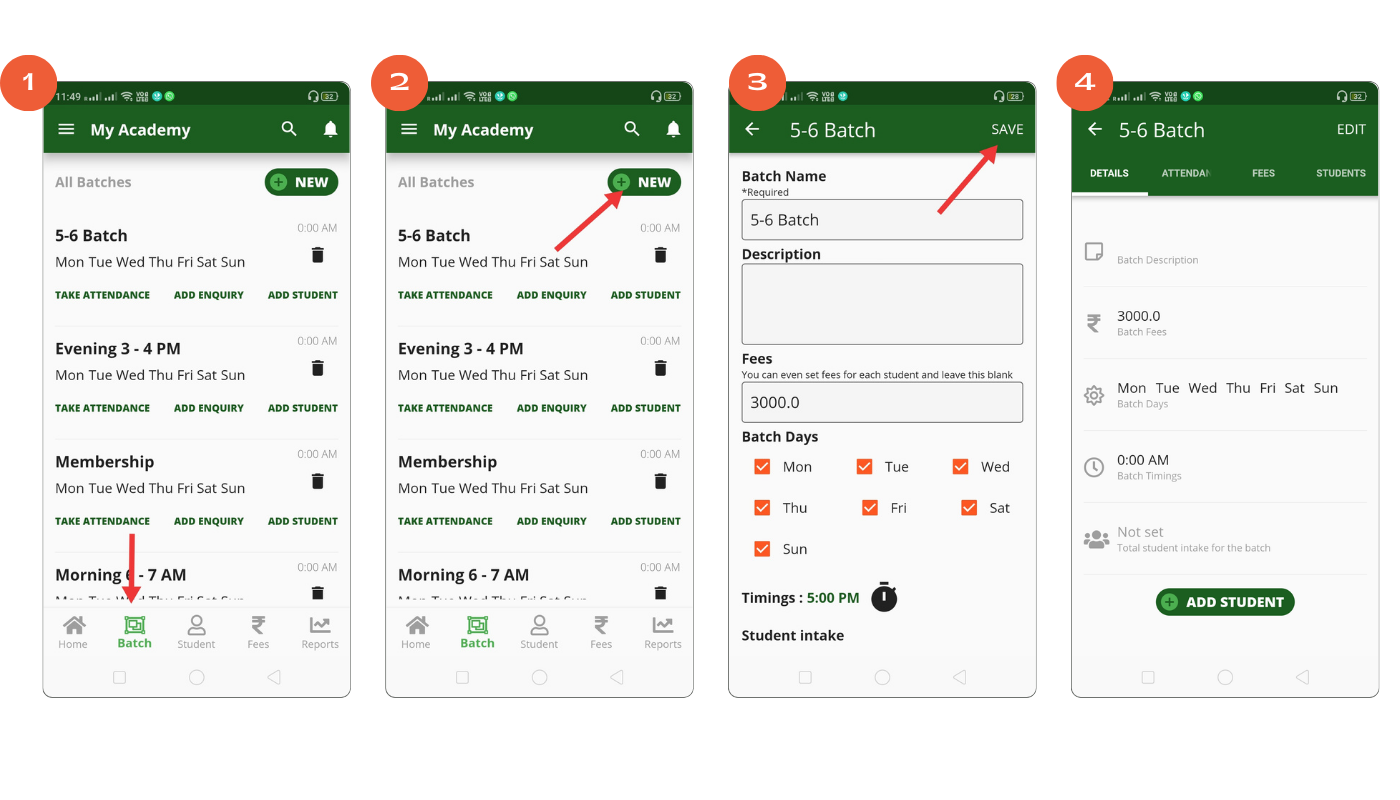The height and width of the screenshot is (800, 1400).
Task: Open hamburger menu in screen 1
Action: coord(66,129)
